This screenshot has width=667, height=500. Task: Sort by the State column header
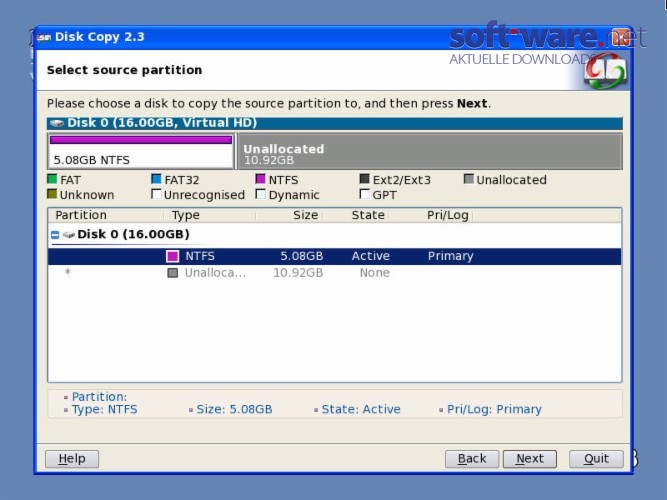coord(356,215)
